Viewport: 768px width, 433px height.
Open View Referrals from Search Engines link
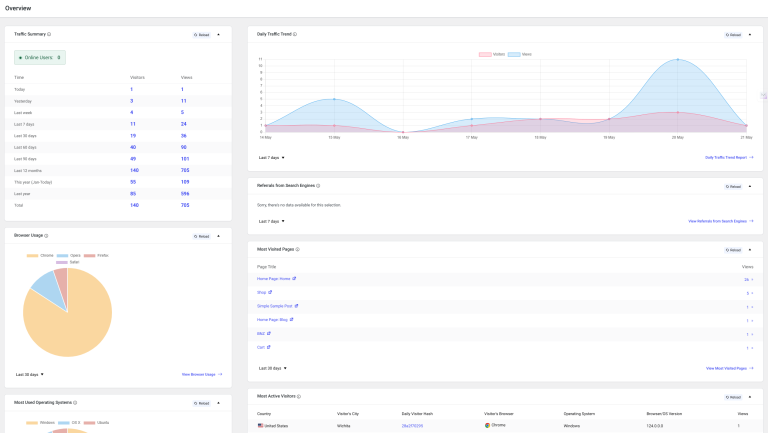pyautogui.click(x=720, y=221)
